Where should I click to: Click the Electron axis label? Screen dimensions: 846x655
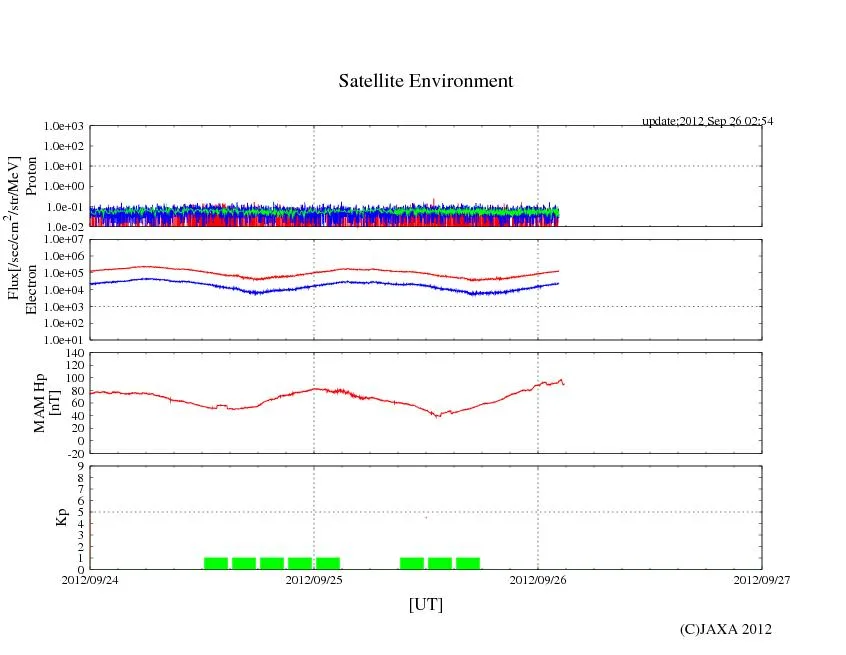click(x=31, y=289)
